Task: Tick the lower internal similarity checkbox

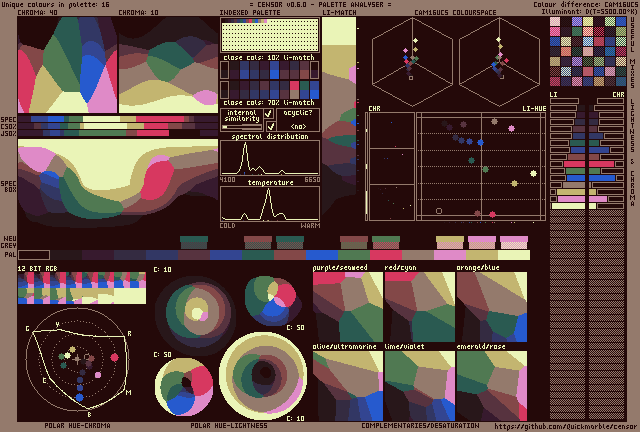Action: (x=270, y=126)
